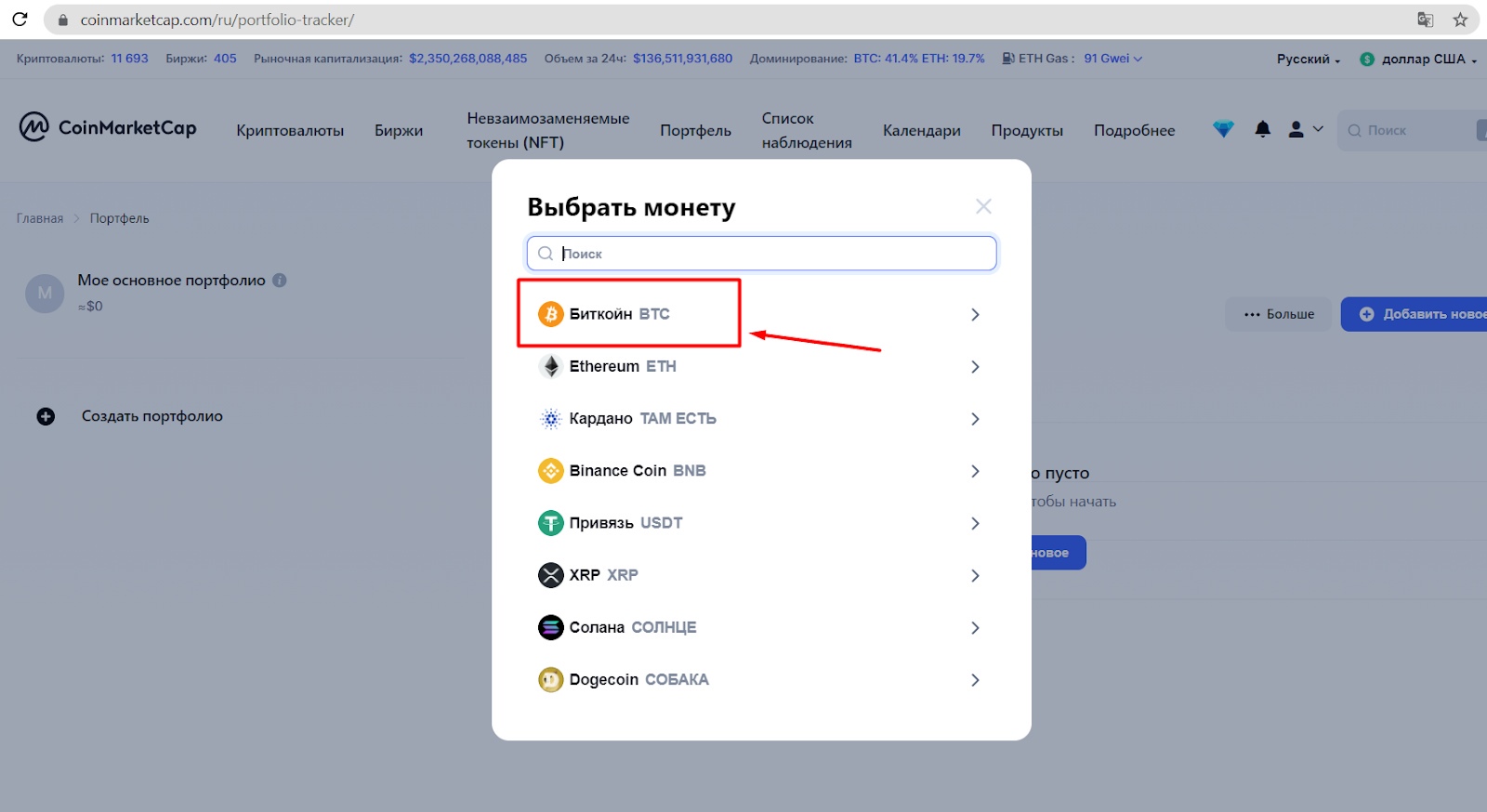
Task: Open the Календари menu
Action: [922, 130]
